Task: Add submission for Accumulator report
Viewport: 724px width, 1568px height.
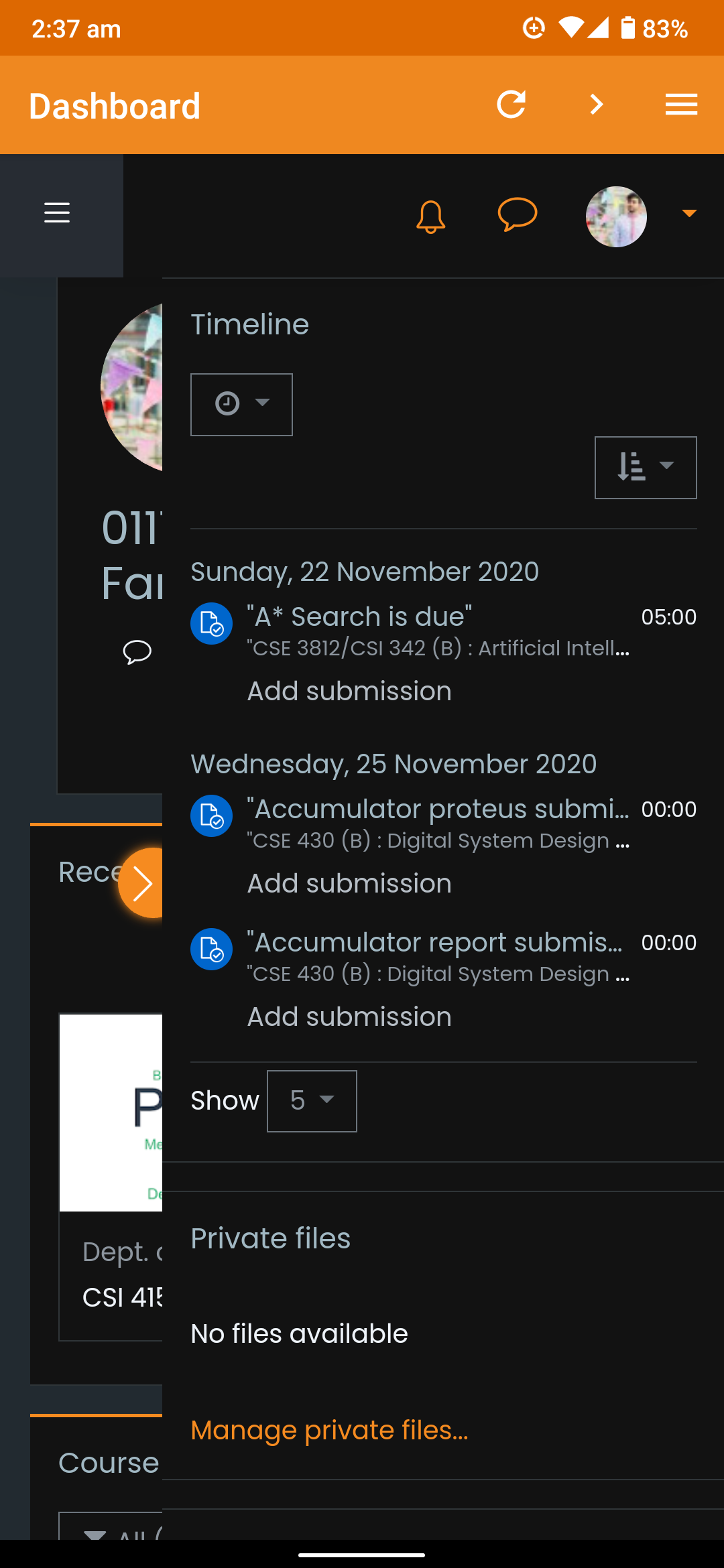Action: point(349,1017)
